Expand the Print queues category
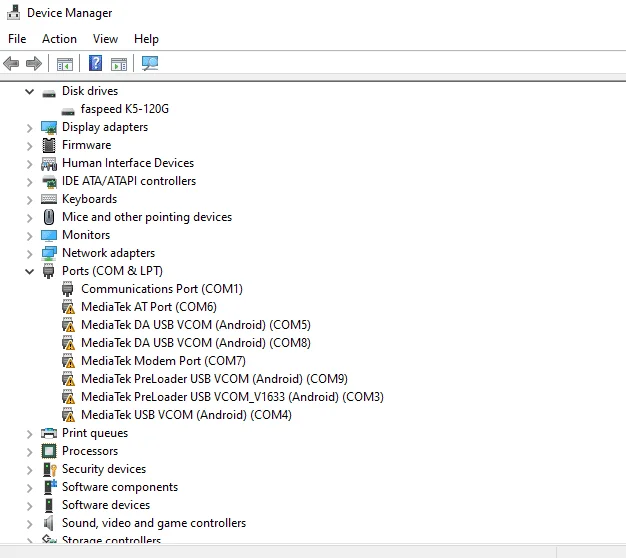626x558 pixels. click(x=30, y=434)
